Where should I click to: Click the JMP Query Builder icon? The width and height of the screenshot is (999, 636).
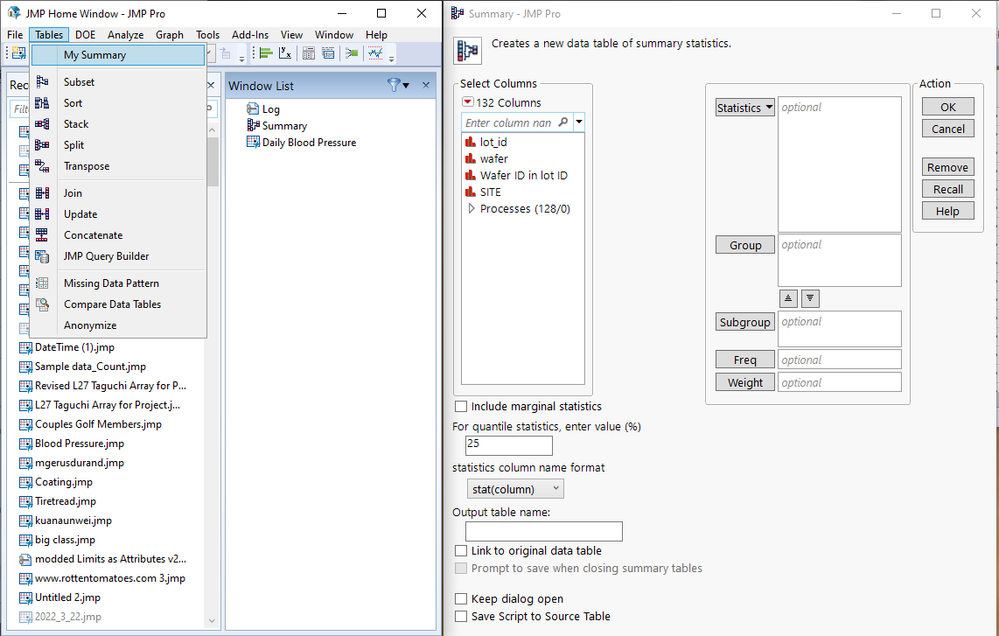[42, 256]
